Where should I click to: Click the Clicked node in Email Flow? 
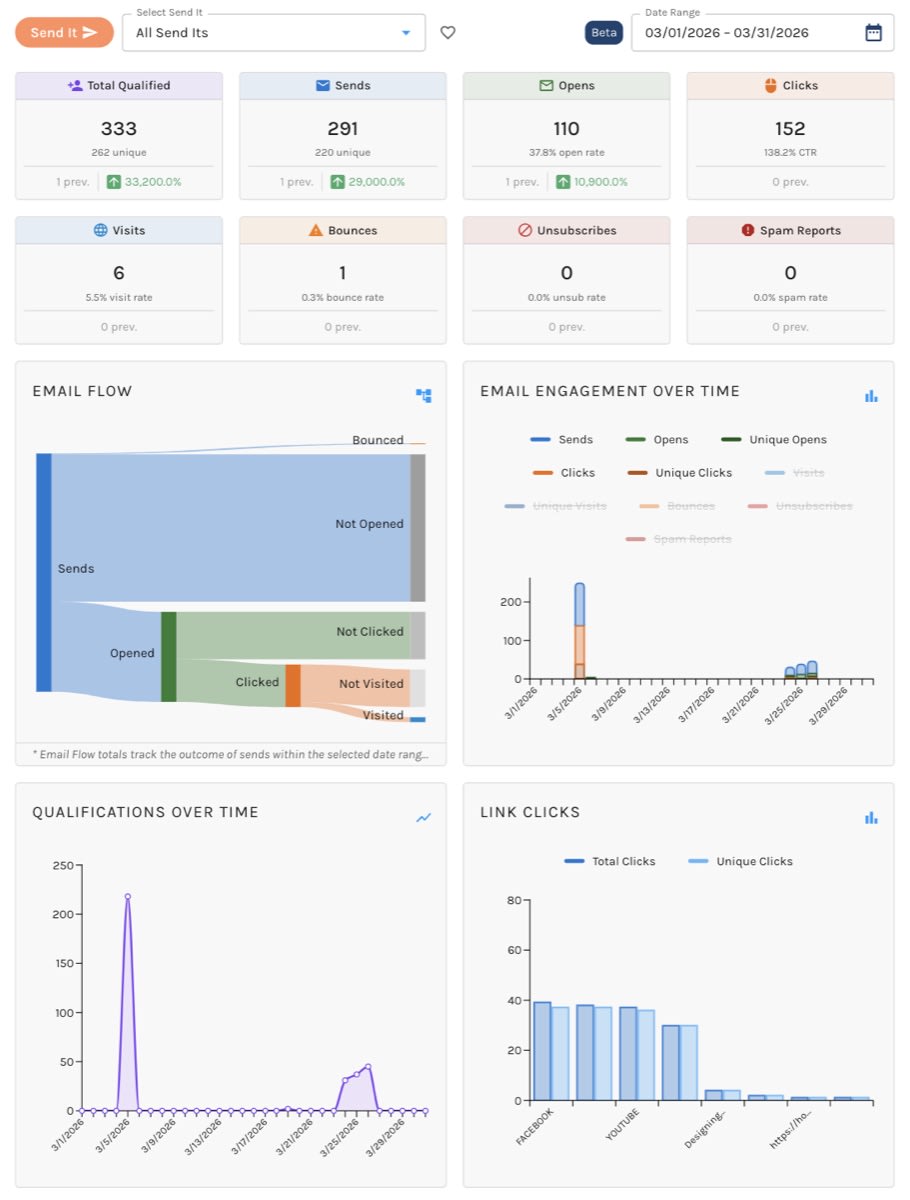pos(293,686)
